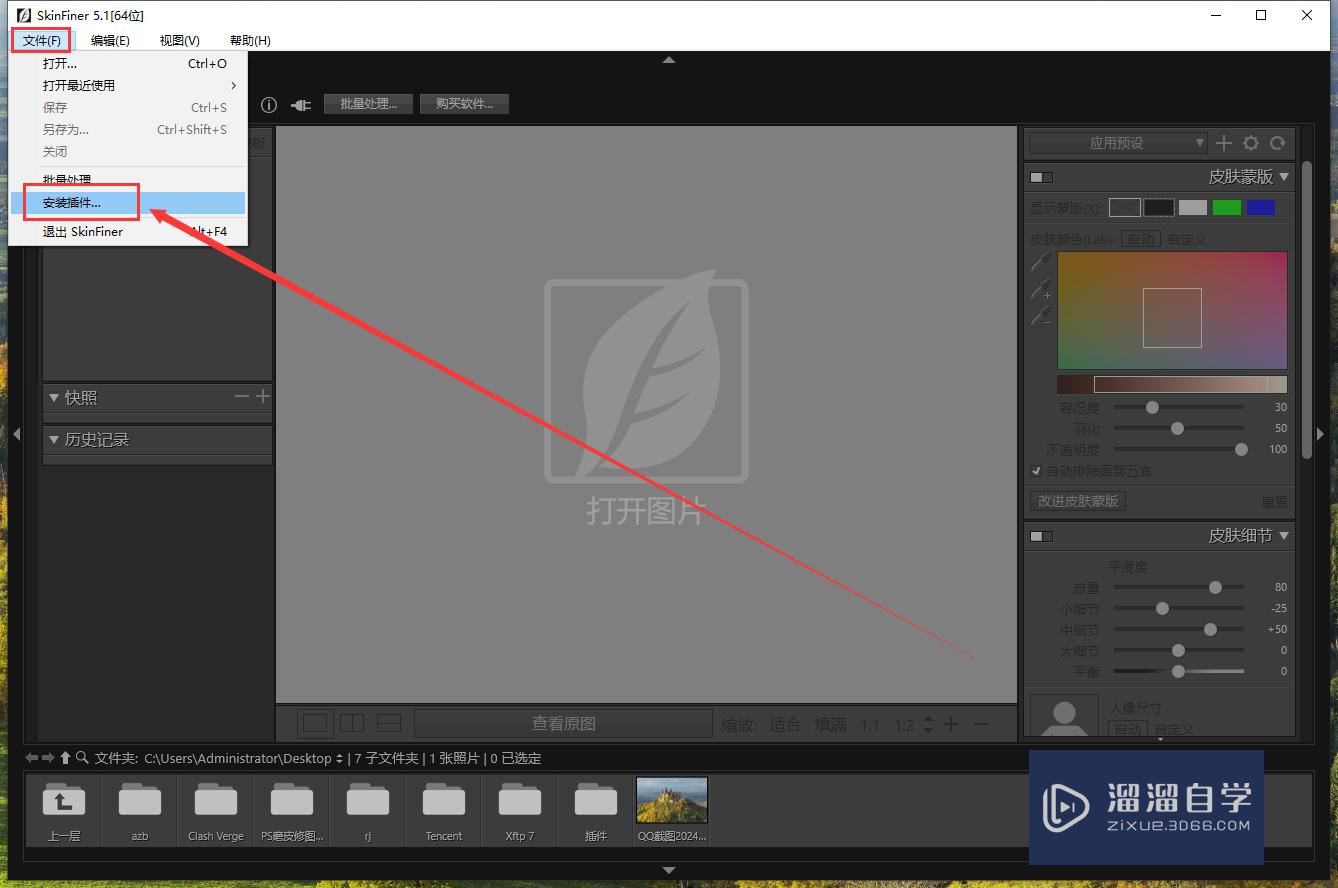Viewport: 1338px width, 888px height.
Task: Click 适合 zoom option
Action: 785,724
